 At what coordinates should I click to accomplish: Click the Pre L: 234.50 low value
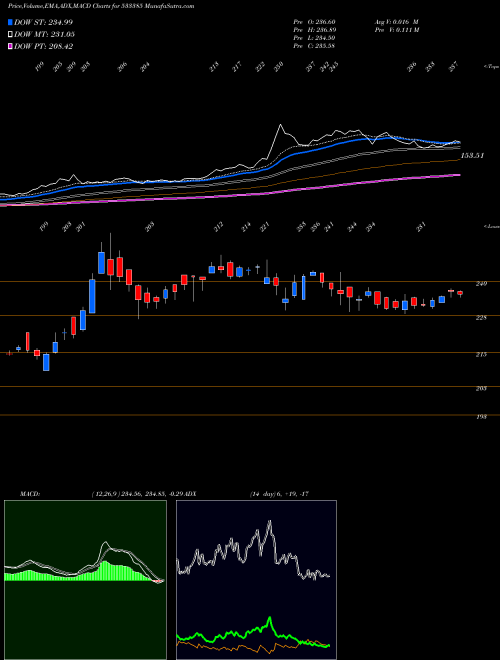314,38
